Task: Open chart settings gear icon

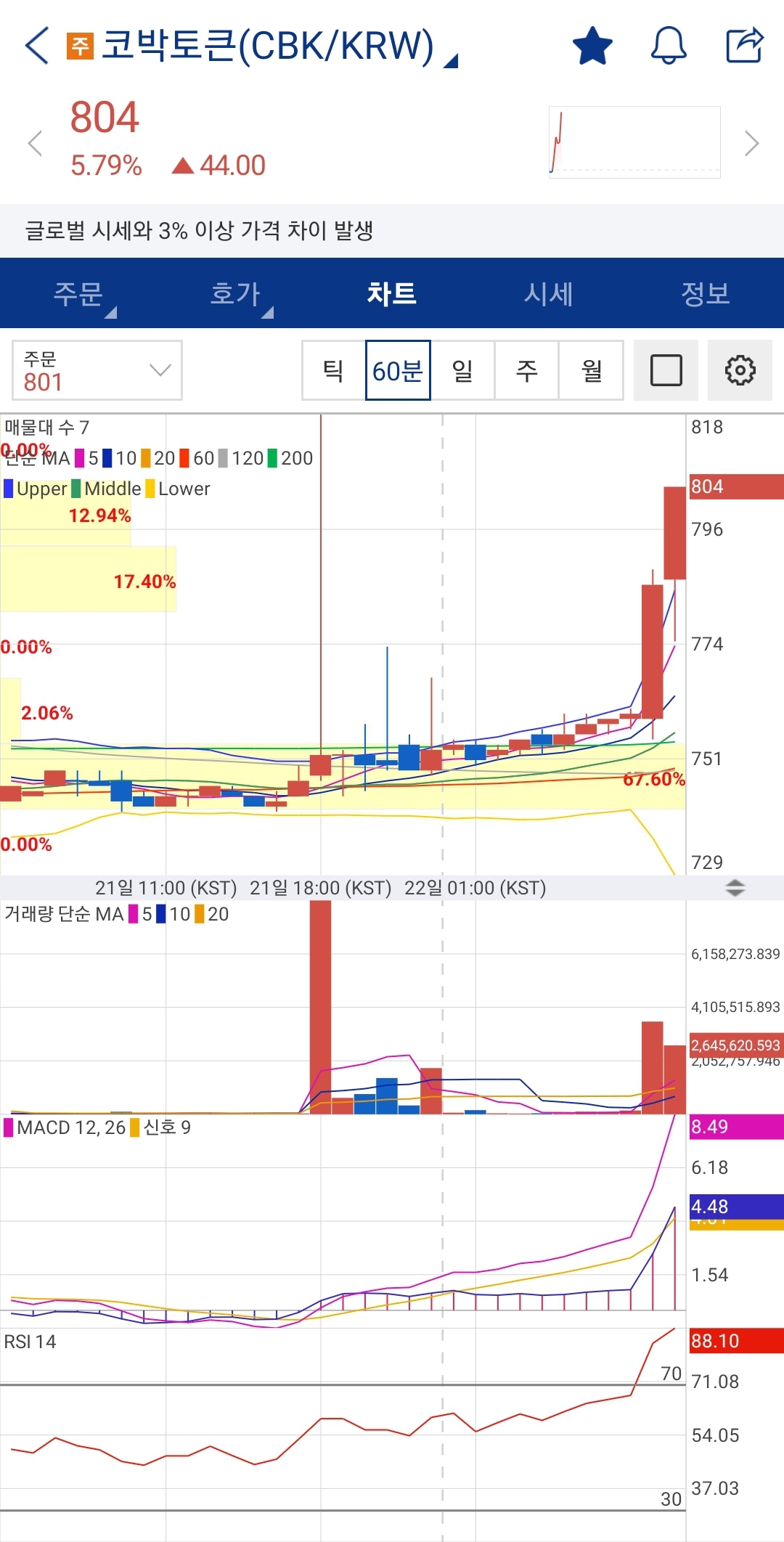Action: [x=740, y=370]
